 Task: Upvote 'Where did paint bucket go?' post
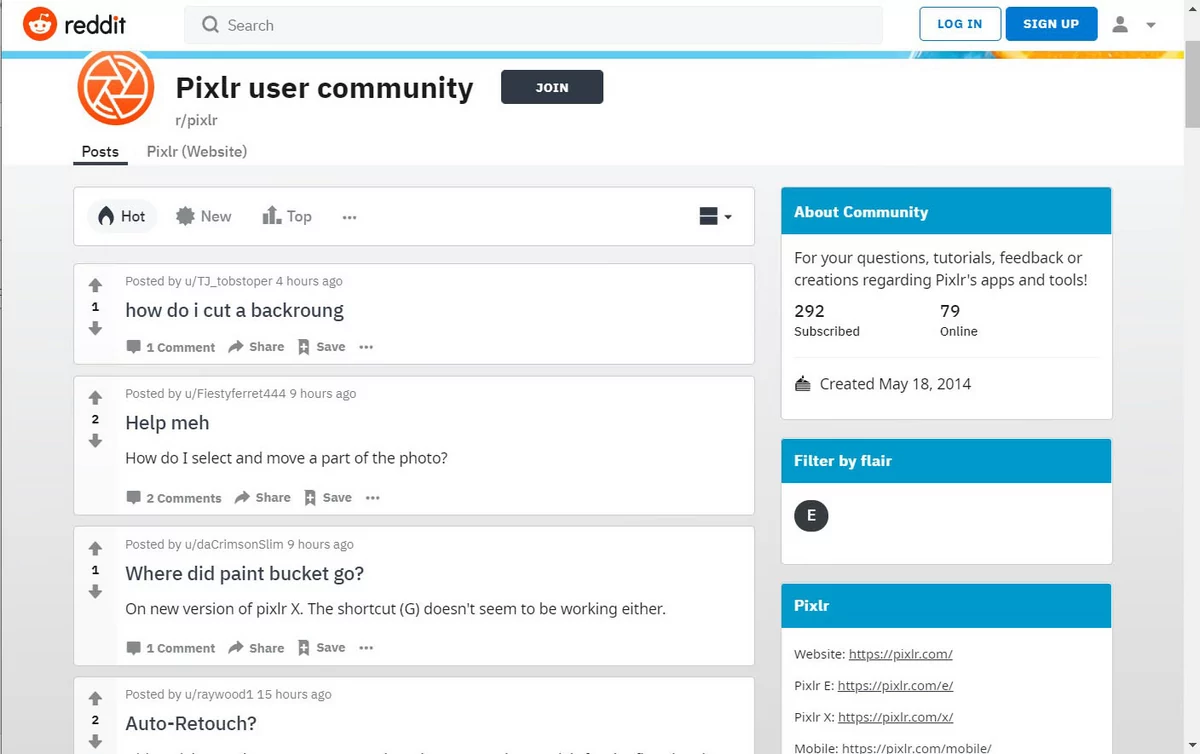tap(95, 549)
